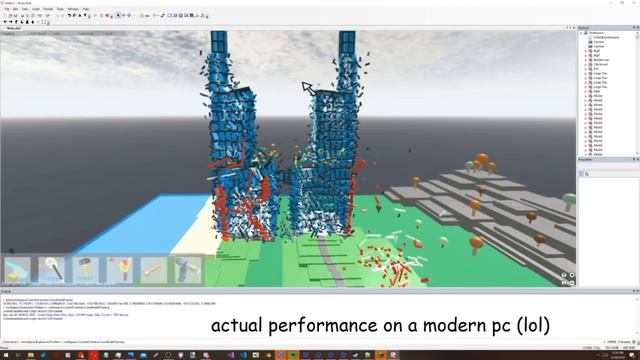The image size is (640, 360).
Task: Open the Edit menu
Action: [x=15, y=9]
